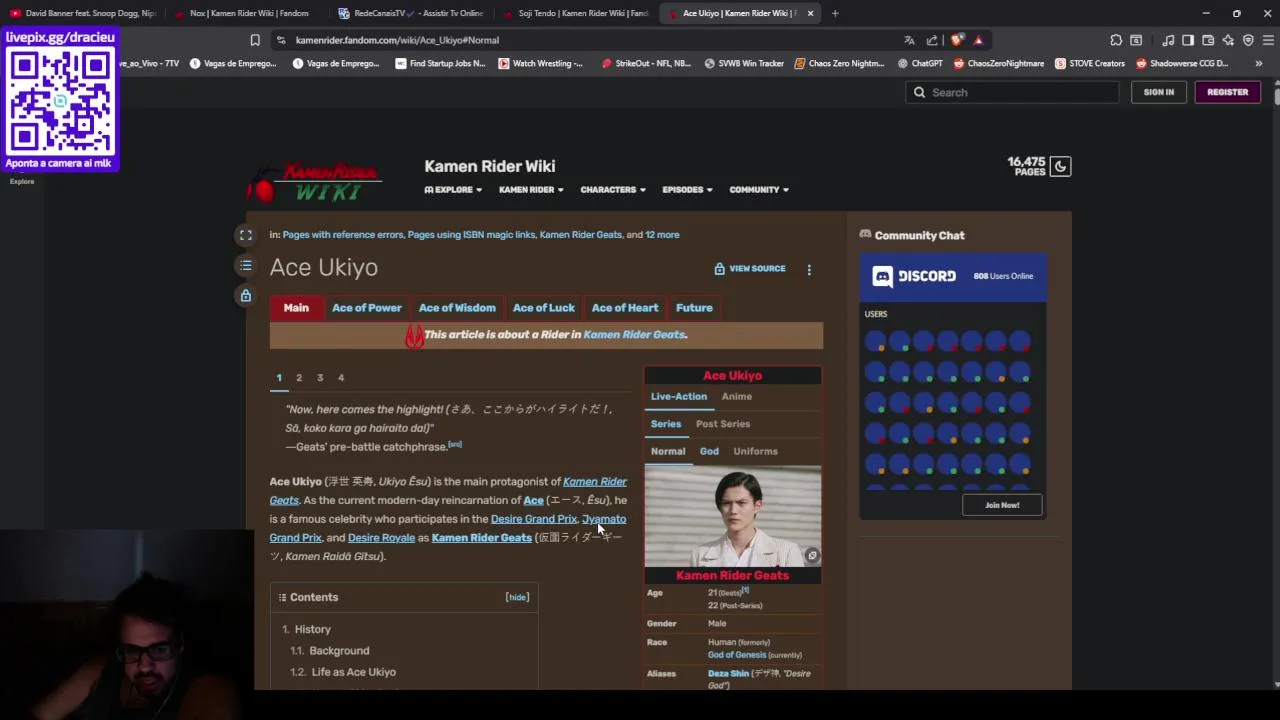Show more bookmarks chevron

pos(1258,63)
